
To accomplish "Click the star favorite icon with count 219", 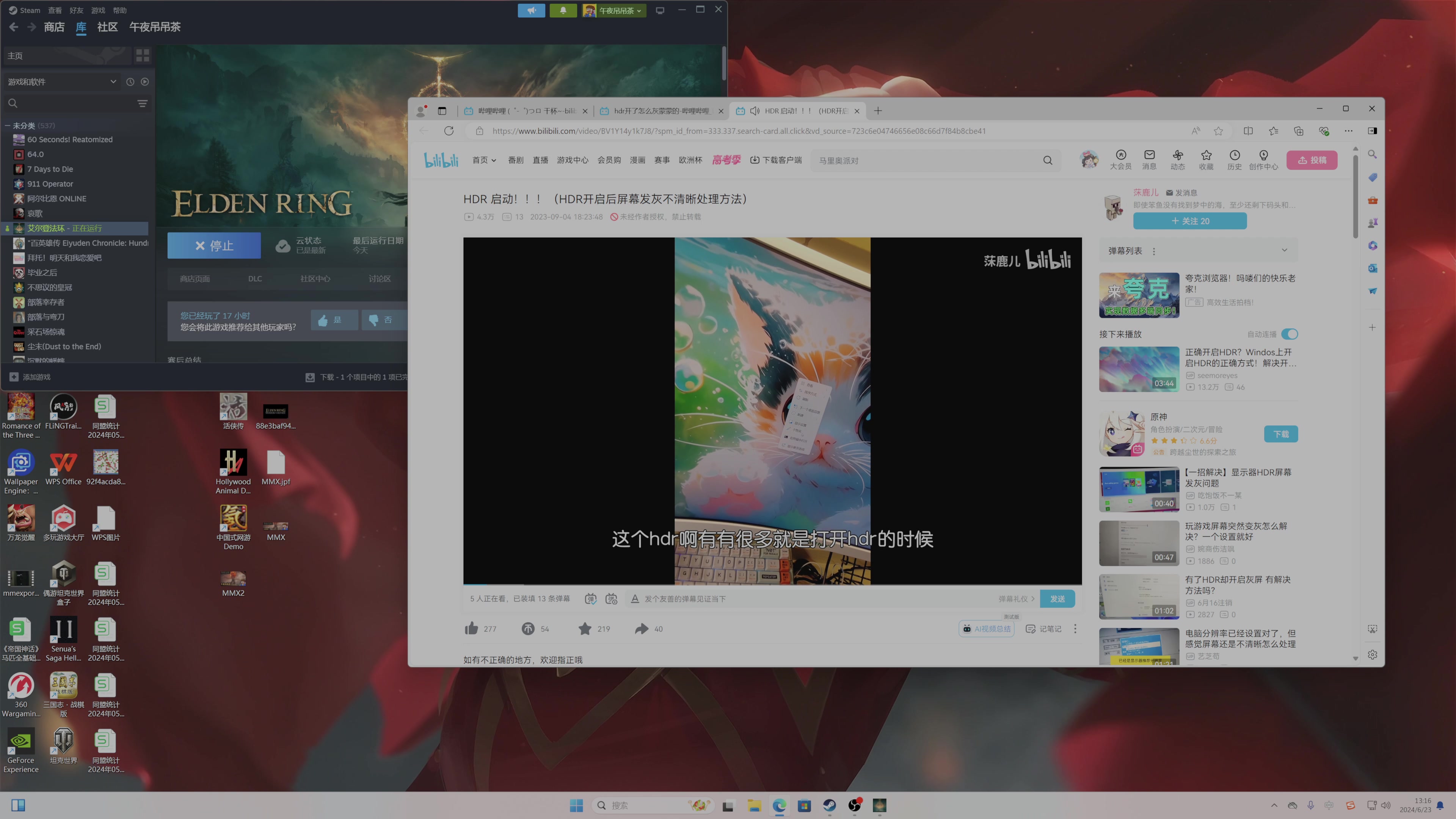I will pos(585,629).
